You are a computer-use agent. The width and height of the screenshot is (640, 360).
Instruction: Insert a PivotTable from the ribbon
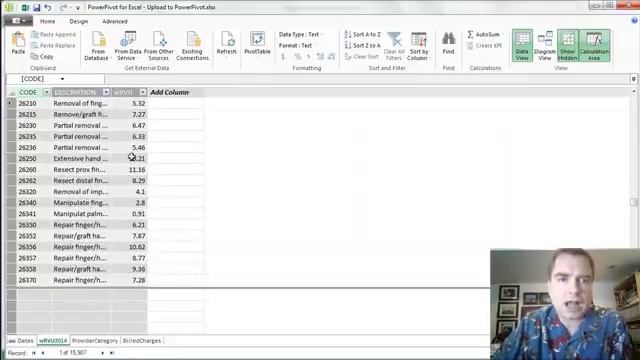257,43
